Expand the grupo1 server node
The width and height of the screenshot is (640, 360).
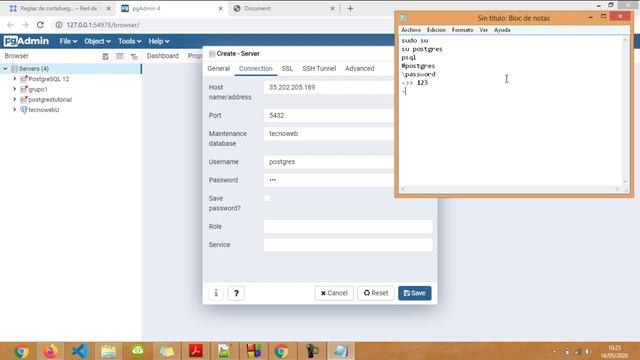[15, 89]
